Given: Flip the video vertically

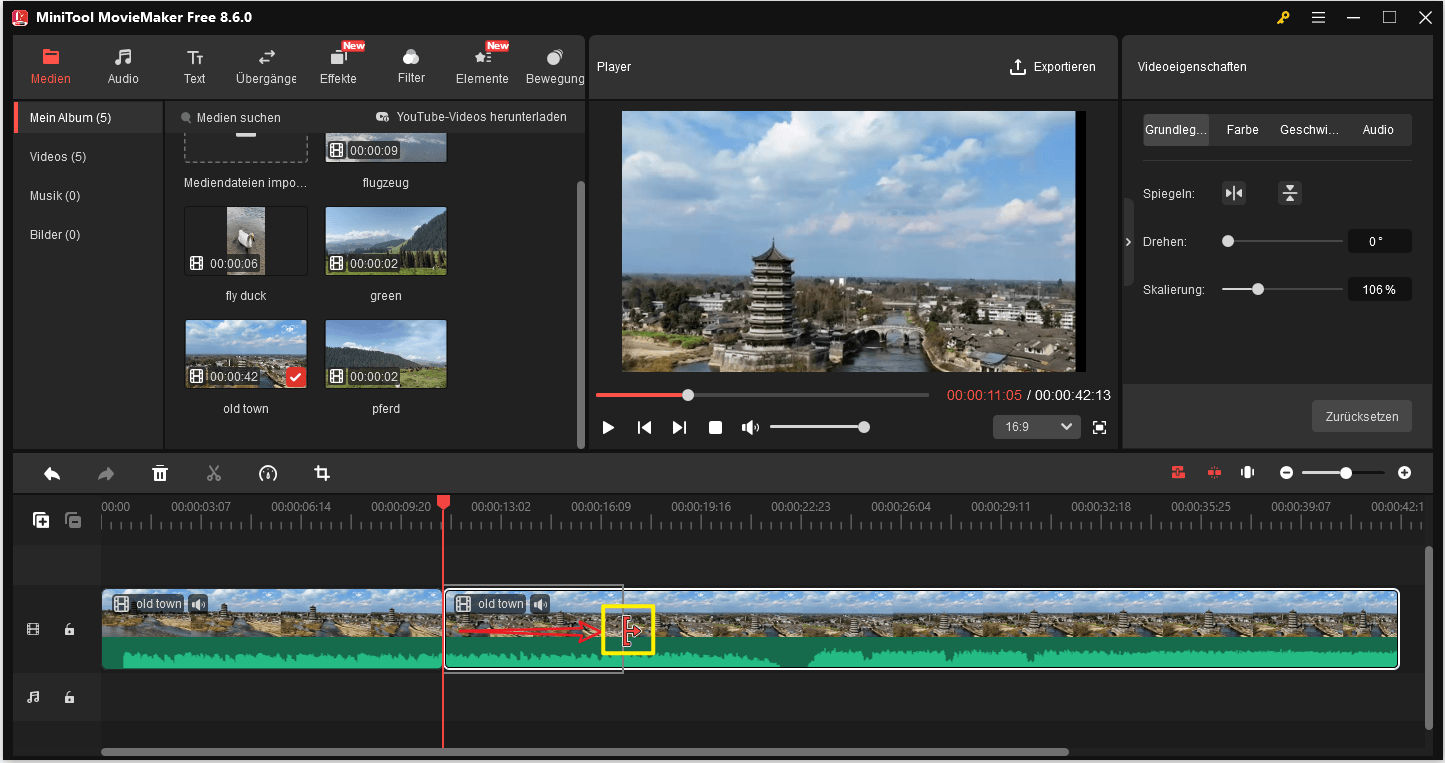Looking at the screenshot, I should click(x=1289, y=192).
